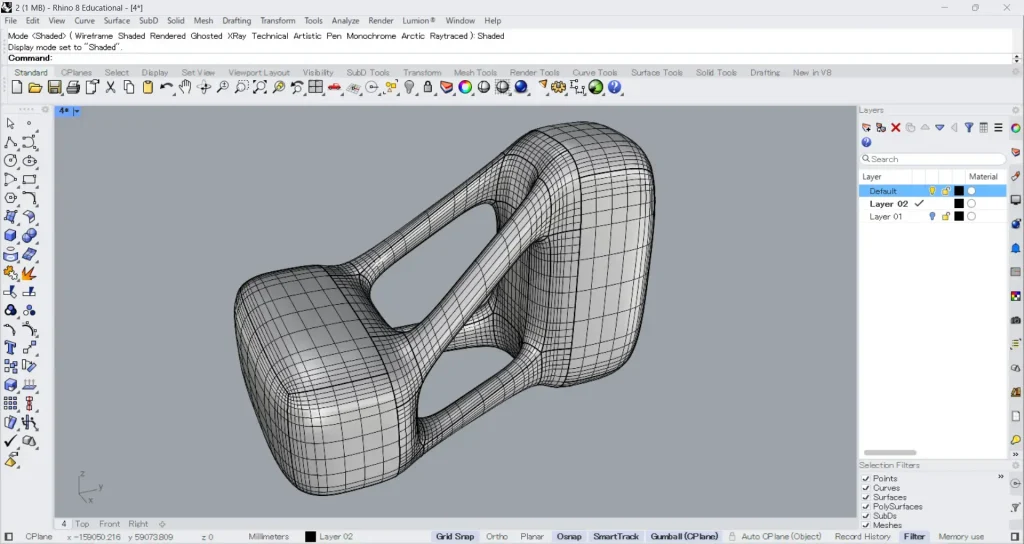Toggle the Points selection filter checkbox
Screen dimensions: 1024x544
click(x=866, y=479)
